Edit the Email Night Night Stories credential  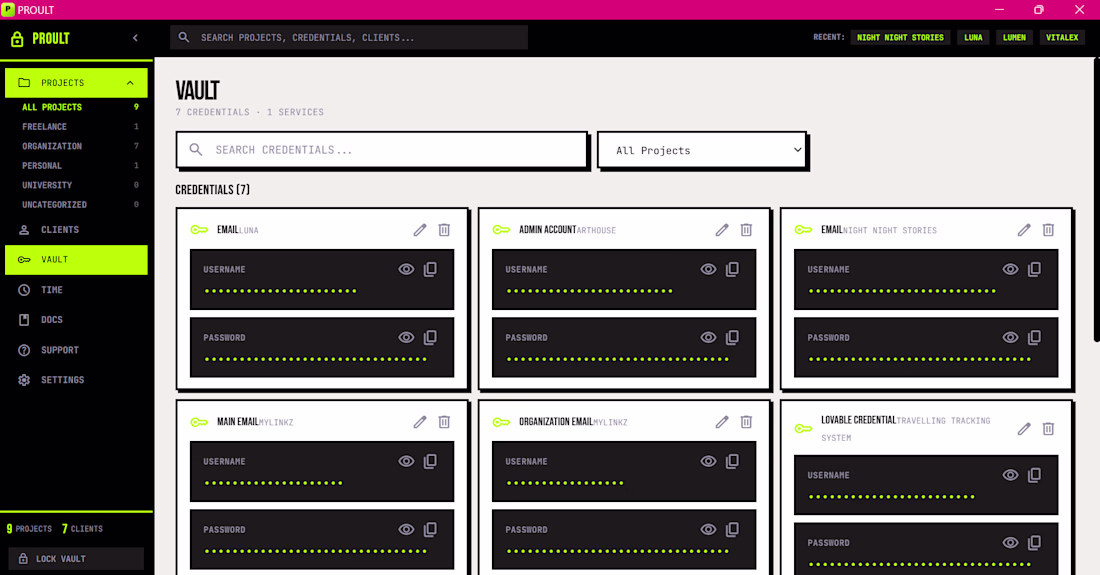pyautogui.click(x=1024, y=230)
